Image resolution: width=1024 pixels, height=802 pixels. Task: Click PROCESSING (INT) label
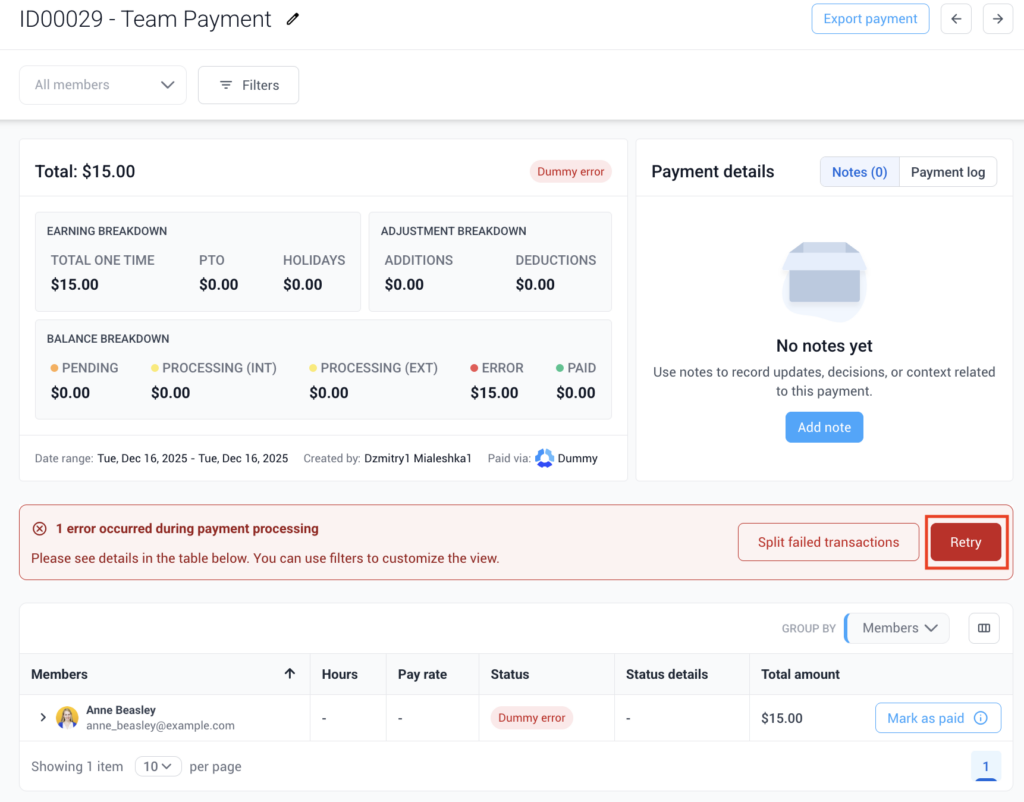(x=219, y=368)
